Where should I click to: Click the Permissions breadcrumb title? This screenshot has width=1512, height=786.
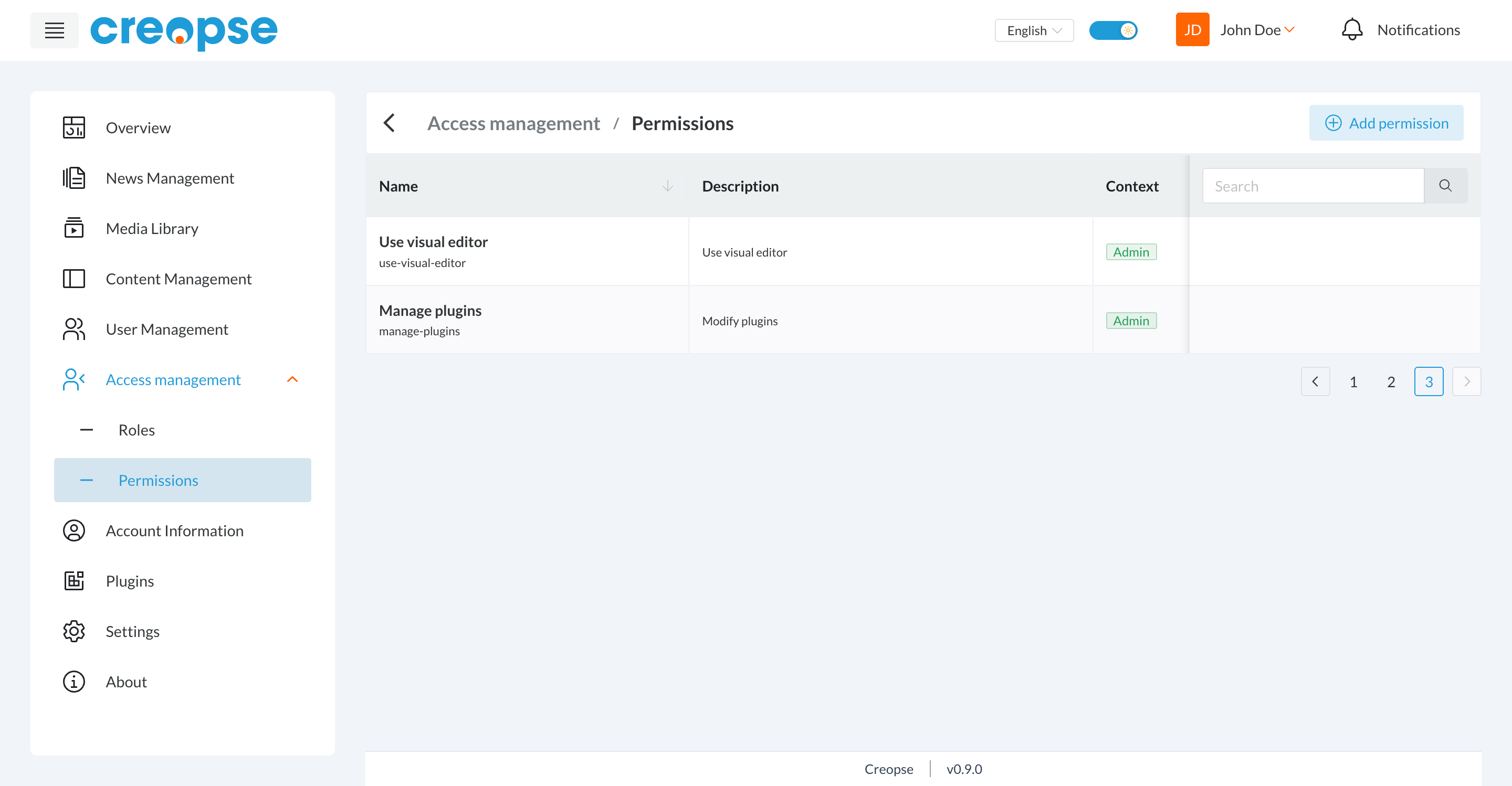[682, 123]
